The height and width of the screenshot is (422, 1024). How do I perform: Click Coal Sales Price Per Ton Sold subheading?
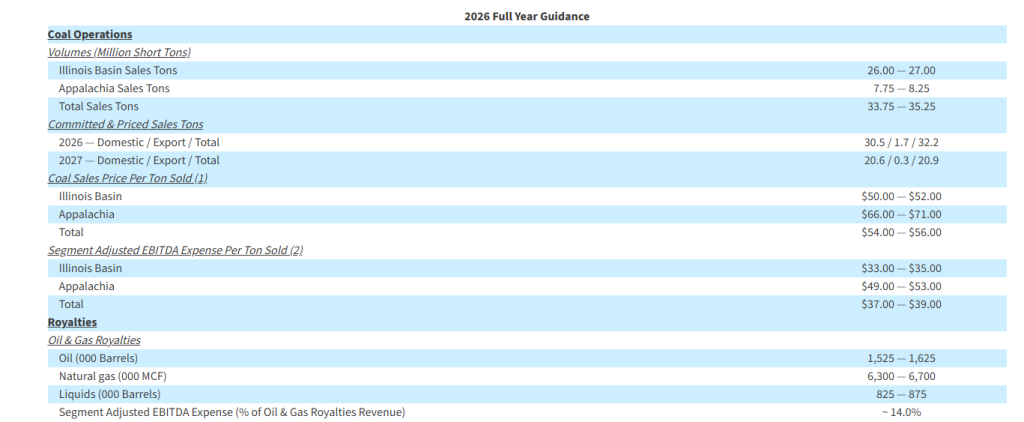(x=127, y=178)
